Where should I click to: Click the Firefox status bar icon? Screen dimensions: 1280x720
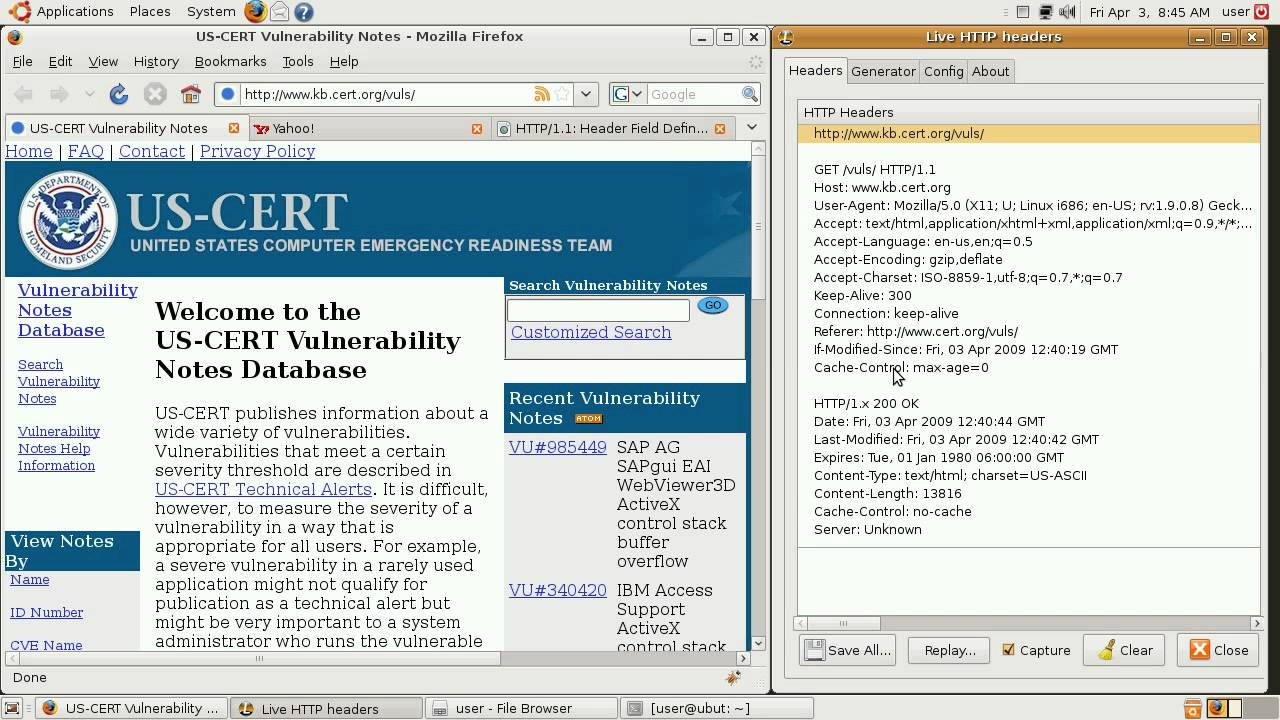coord(734,677)
